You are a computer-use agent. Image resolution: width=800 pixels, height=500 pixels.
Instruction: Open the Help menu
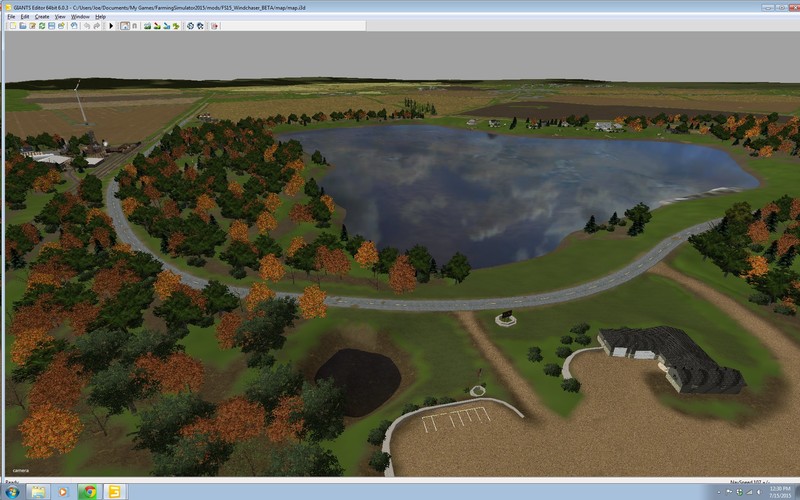[x=100, y=17]
